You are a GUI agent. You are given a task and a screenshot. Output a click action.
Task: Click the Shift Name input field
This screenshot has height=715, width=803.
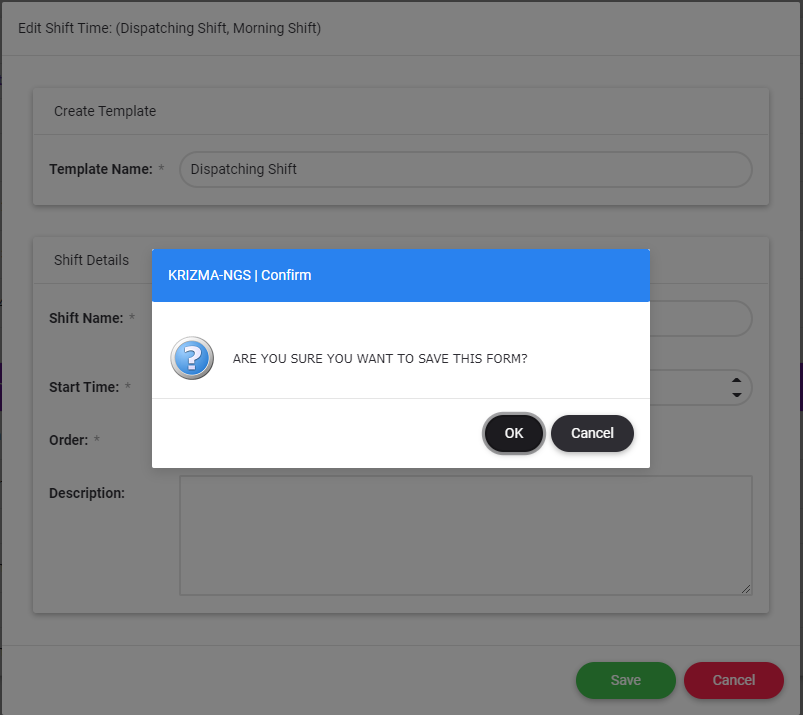700,319
